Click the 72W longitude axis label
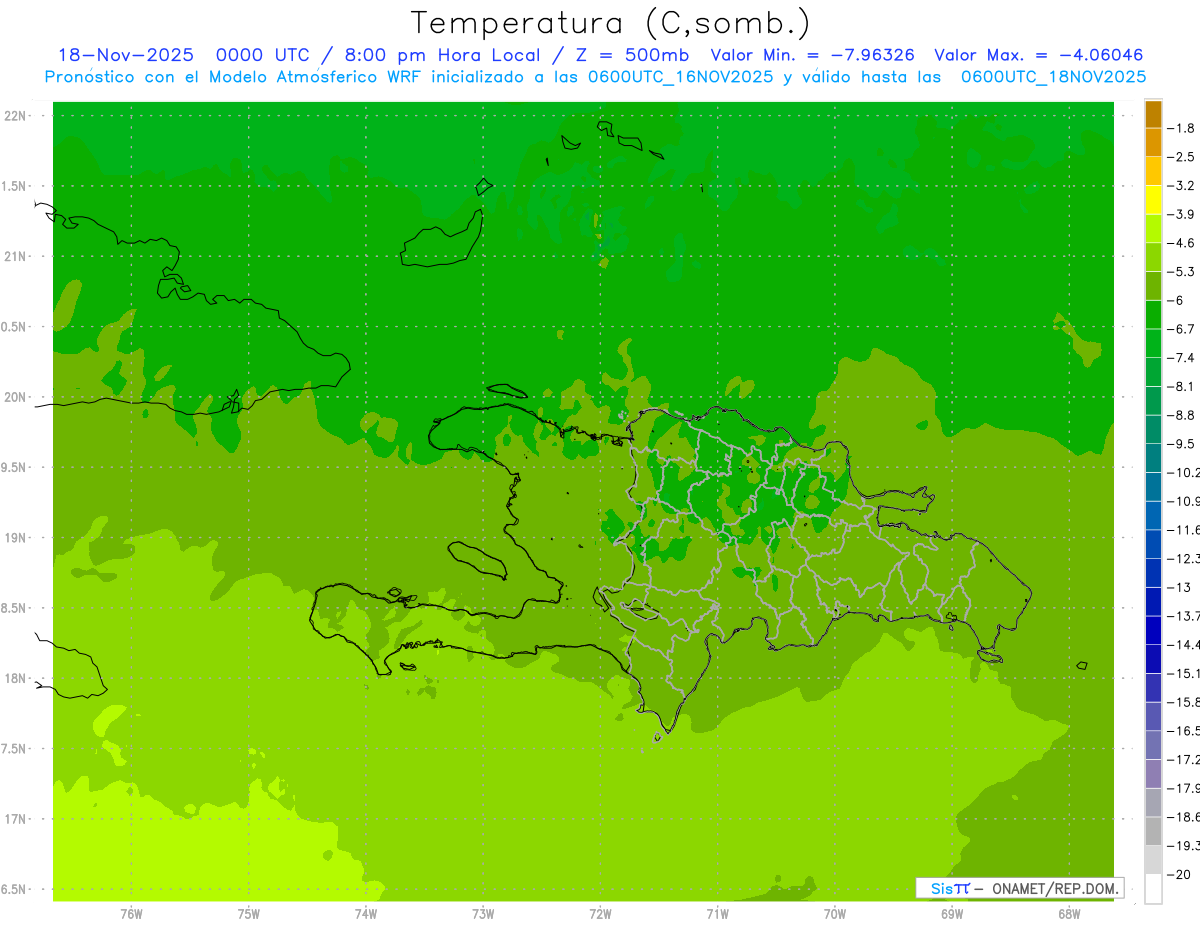1200x927 pixels. 600,913
